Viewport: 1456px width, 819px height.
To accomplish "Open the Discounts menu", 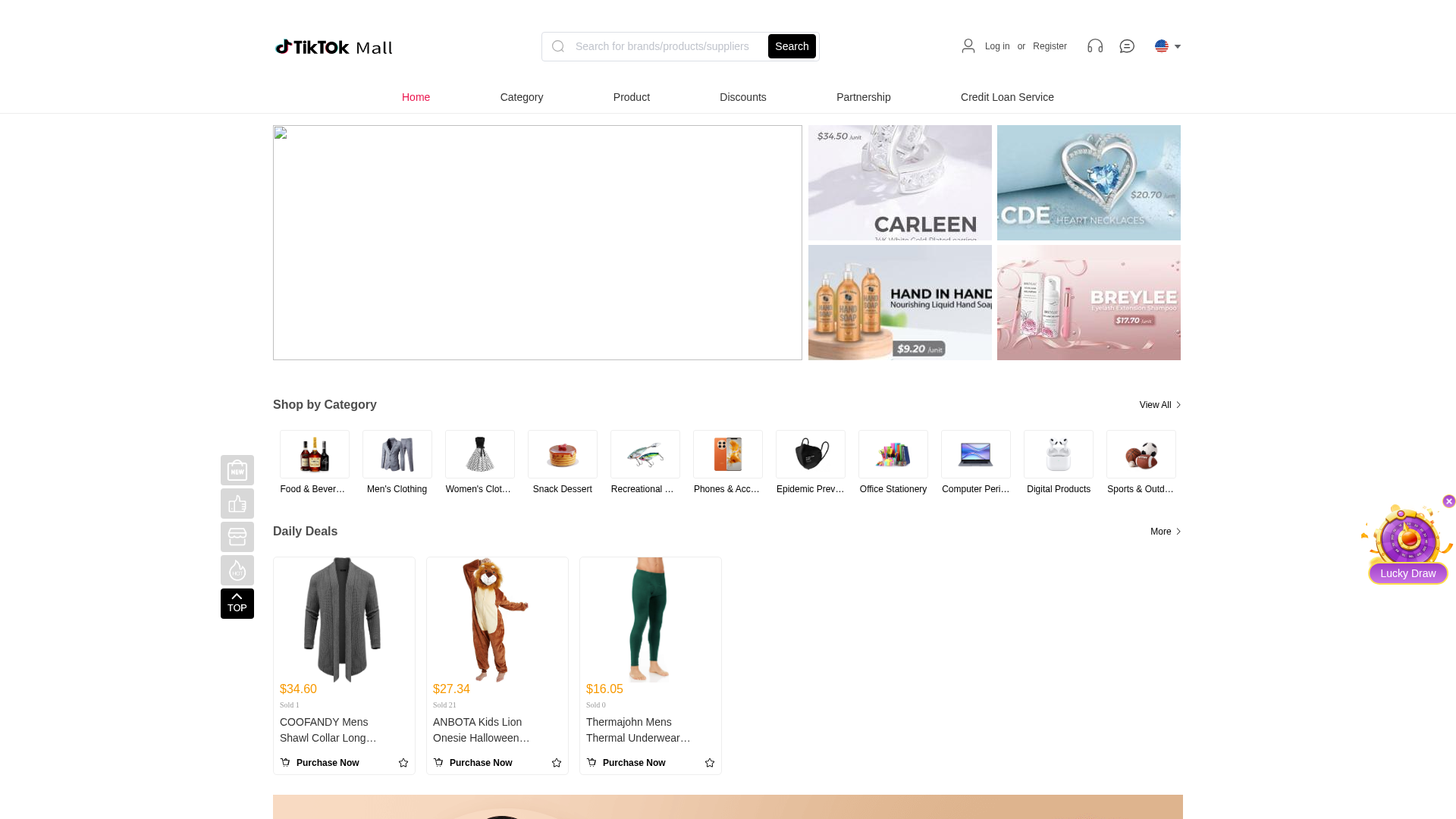I will (x=743, y=97).
